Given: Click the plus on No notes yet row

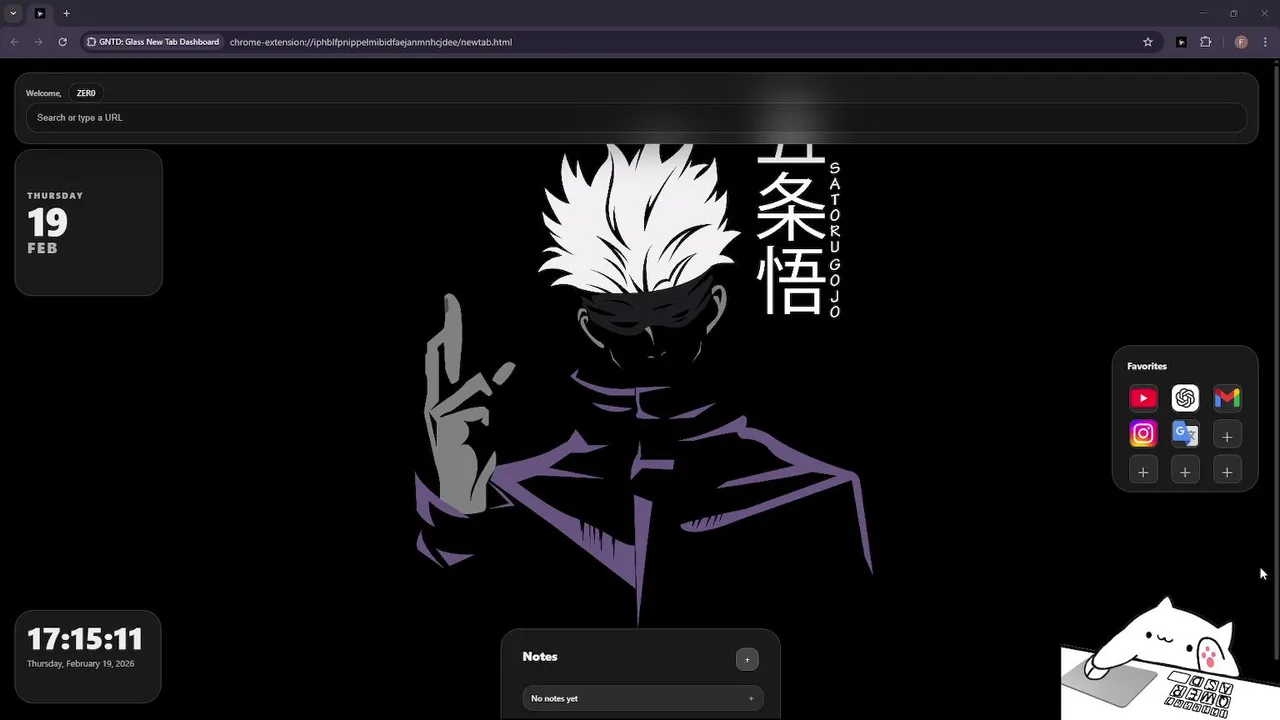Looking at the screenshot, I should (751, 698).
